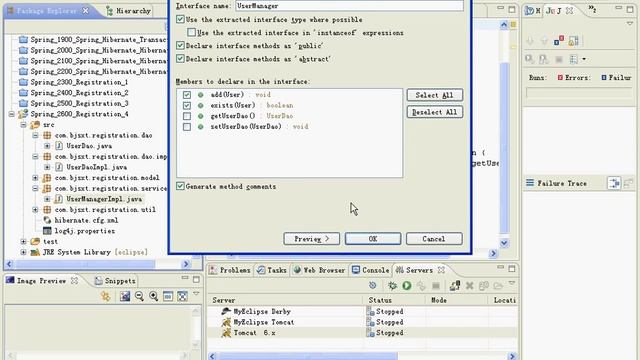Toggle 'Generate method comments' checkbox
This screenshot has width=640, height=360.
(180, 186)
